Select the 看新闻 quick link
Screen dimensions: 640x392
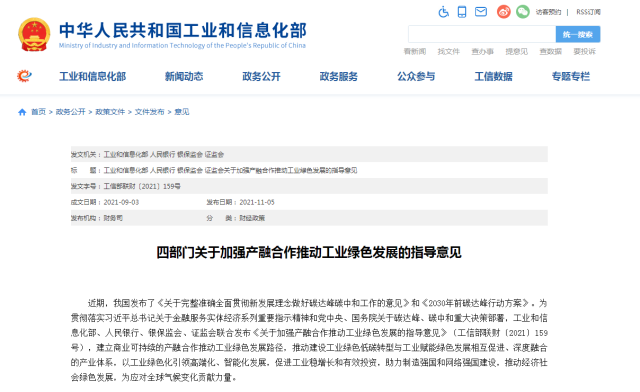coord(415,51)
